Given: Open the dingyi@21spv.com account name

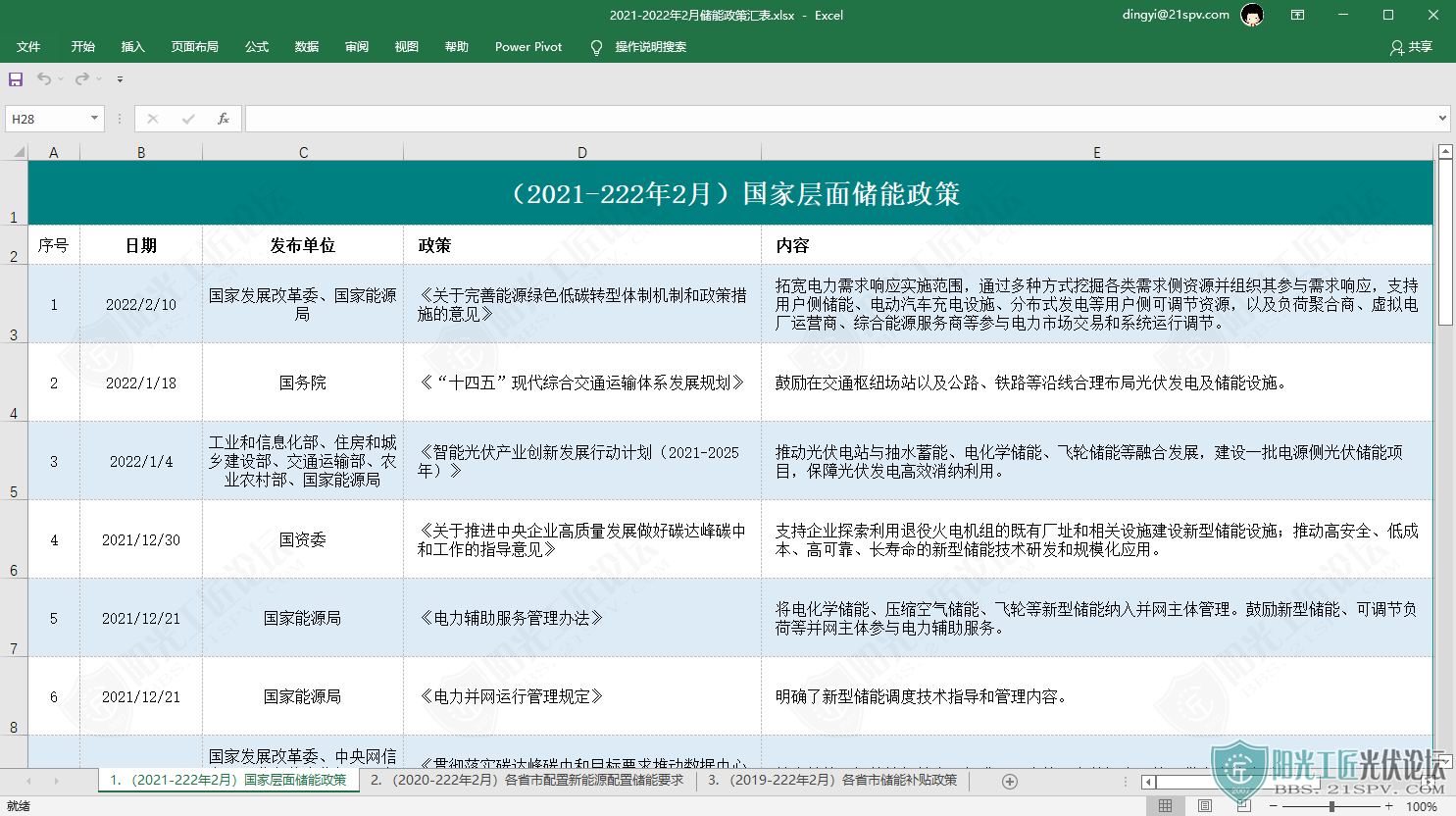Looking at the screenshot, I should pyautogui.click(x=1176, y=15).
